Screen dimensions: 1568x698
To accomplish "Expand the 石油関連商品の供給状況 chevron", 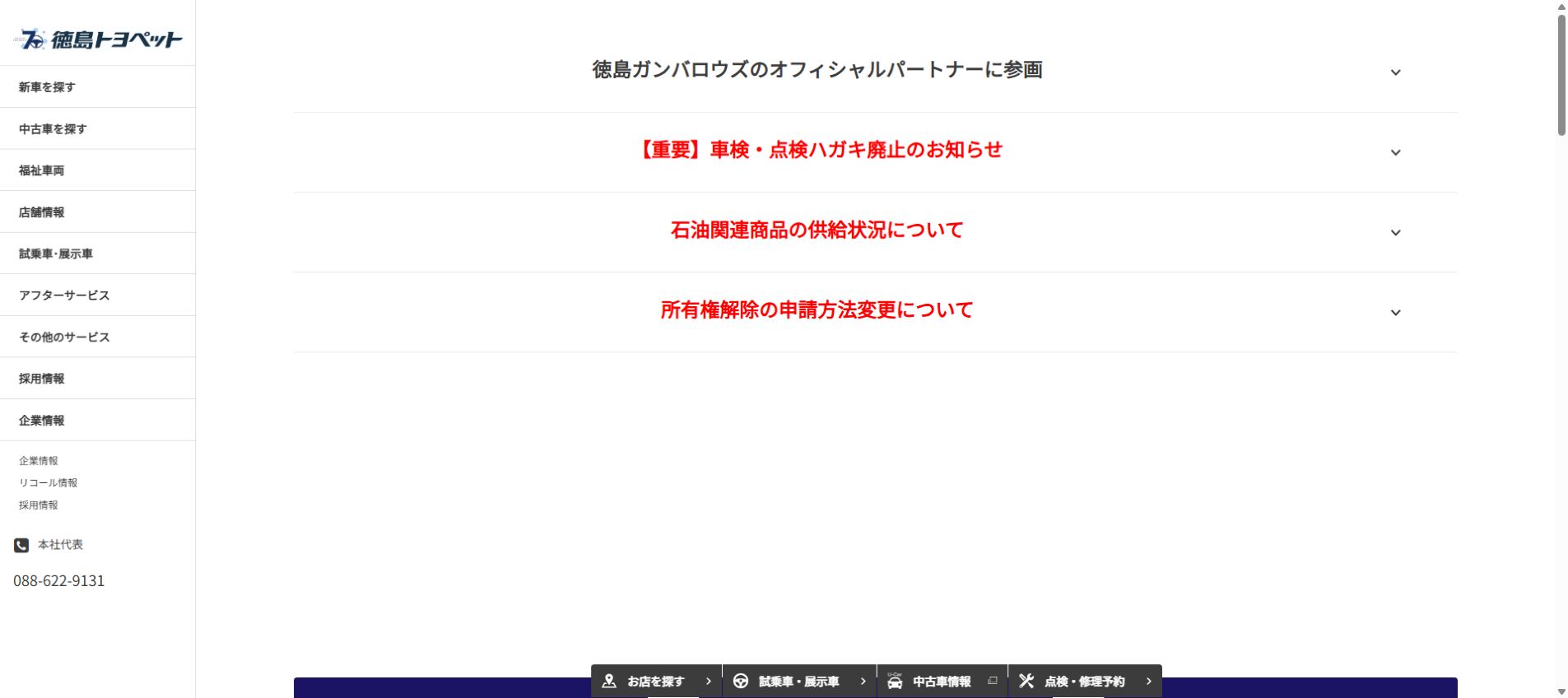I will [x=1396, y=232].
